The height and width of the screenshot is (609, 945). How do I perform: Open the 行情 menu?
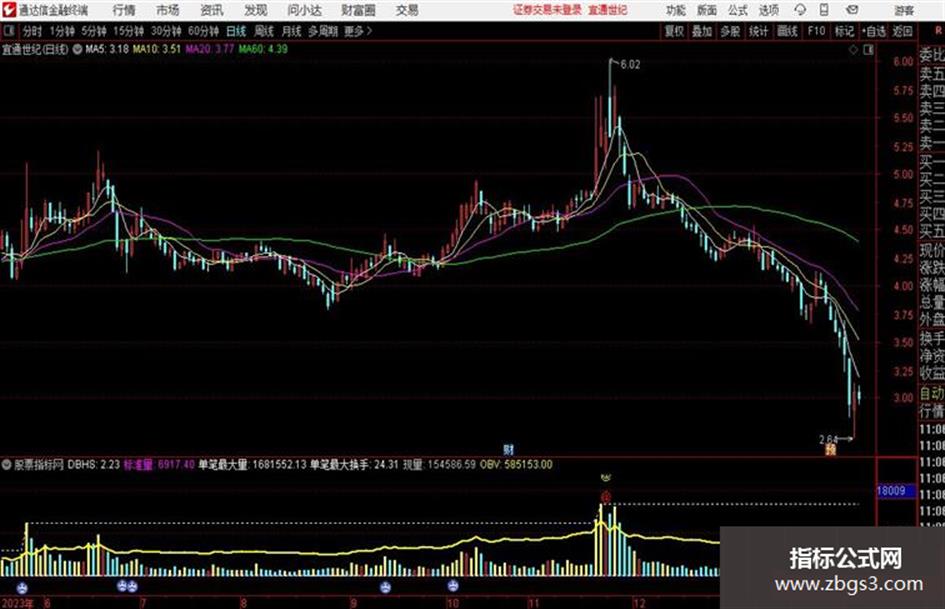124,10
